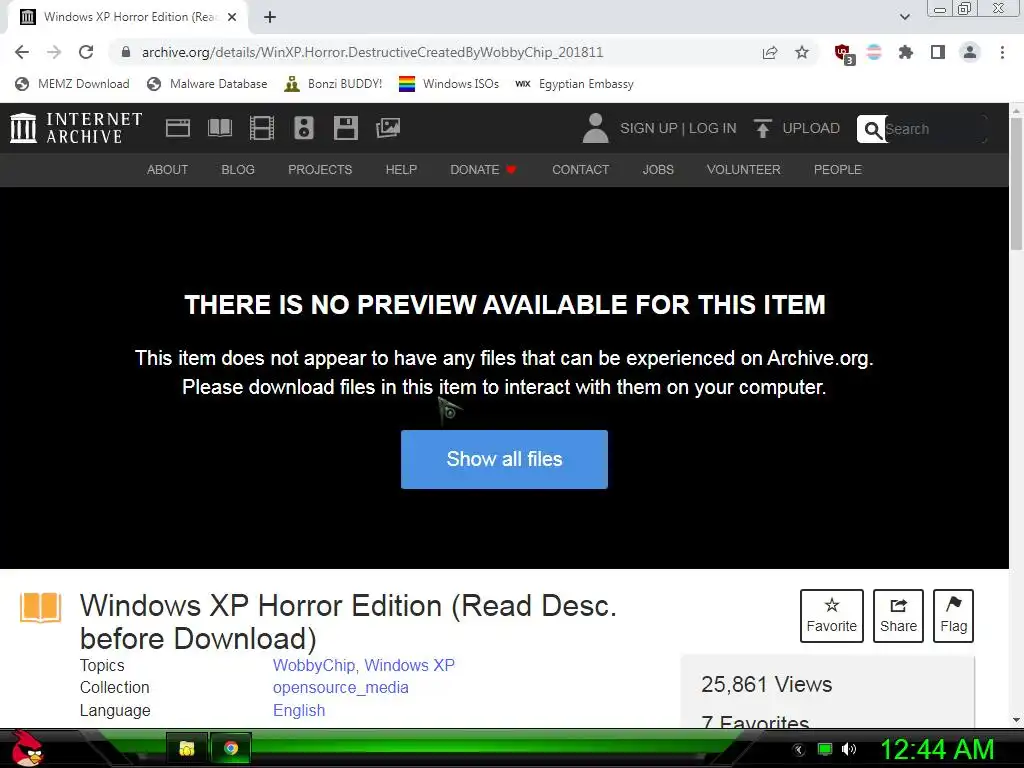Select the Windows XP Horror Edition tab
The height and width of the screenshot is (768, 1024).
coord(127,18)
